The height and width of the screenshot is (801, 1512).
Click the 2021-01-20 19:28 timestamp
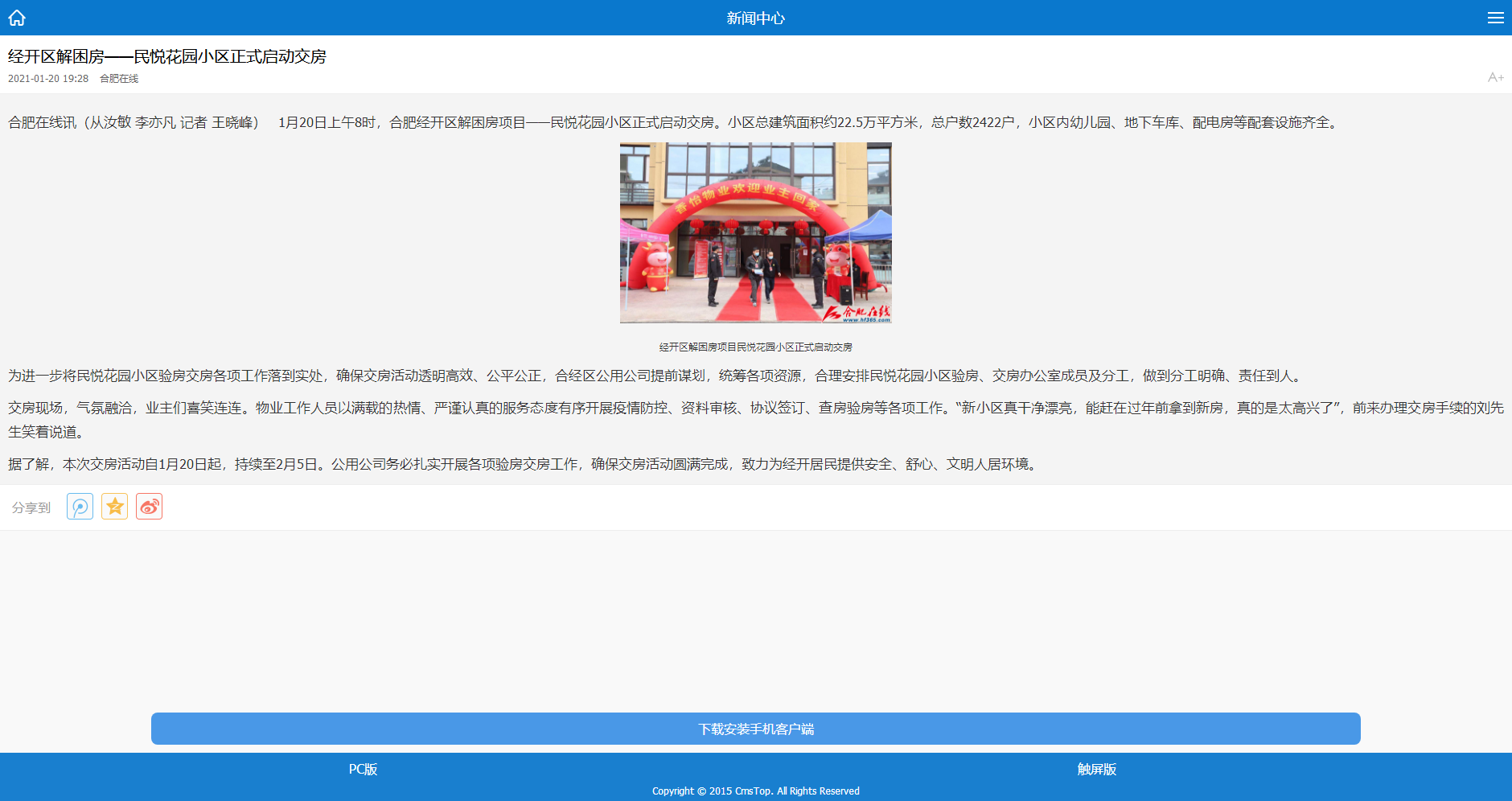(x=48, y=79)
